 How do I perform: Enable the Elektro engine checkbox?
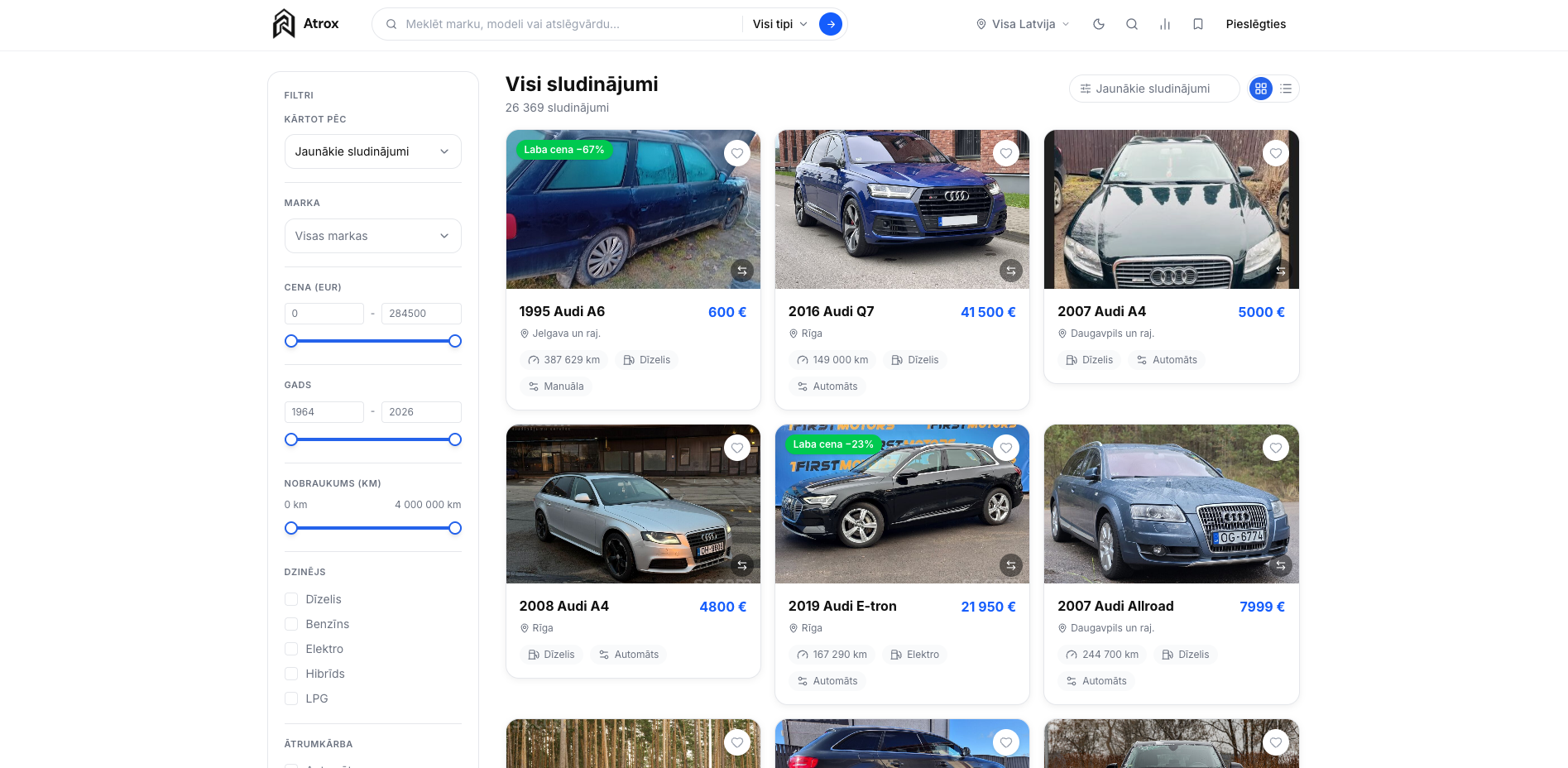pyautogui.click(x=291, y=649)
